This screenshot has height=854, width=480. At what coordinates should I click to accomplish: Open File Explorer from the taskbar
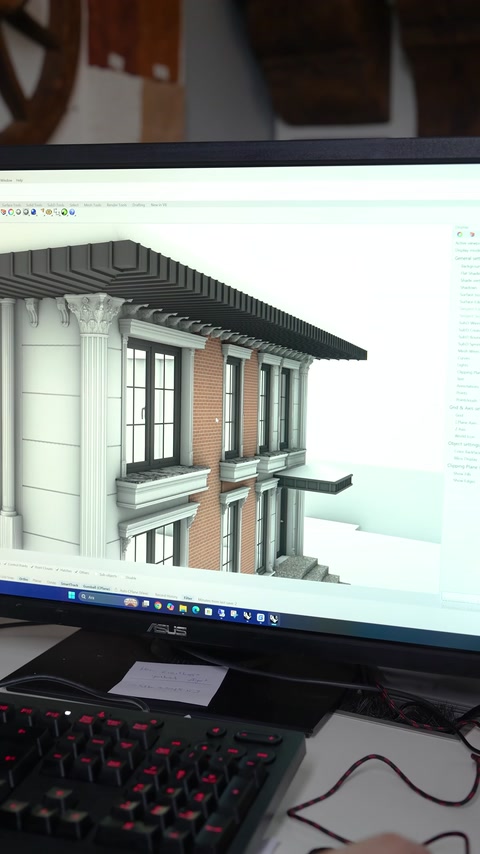coord(183,608)
